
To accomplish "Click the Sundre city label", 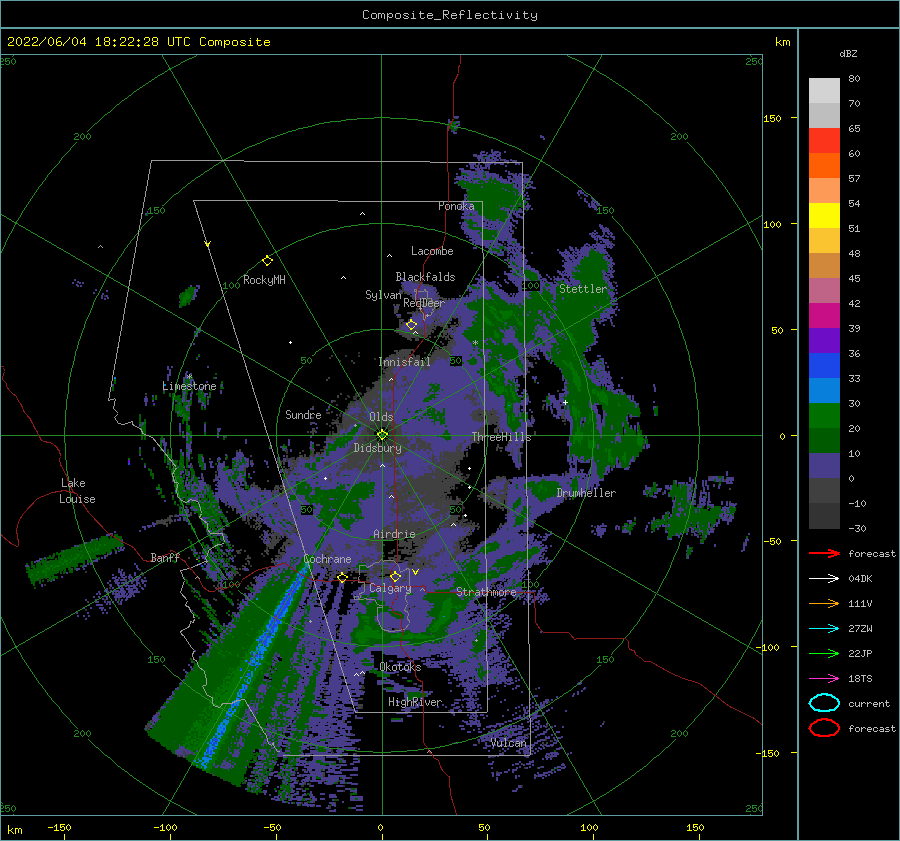I will coord(303,414).
